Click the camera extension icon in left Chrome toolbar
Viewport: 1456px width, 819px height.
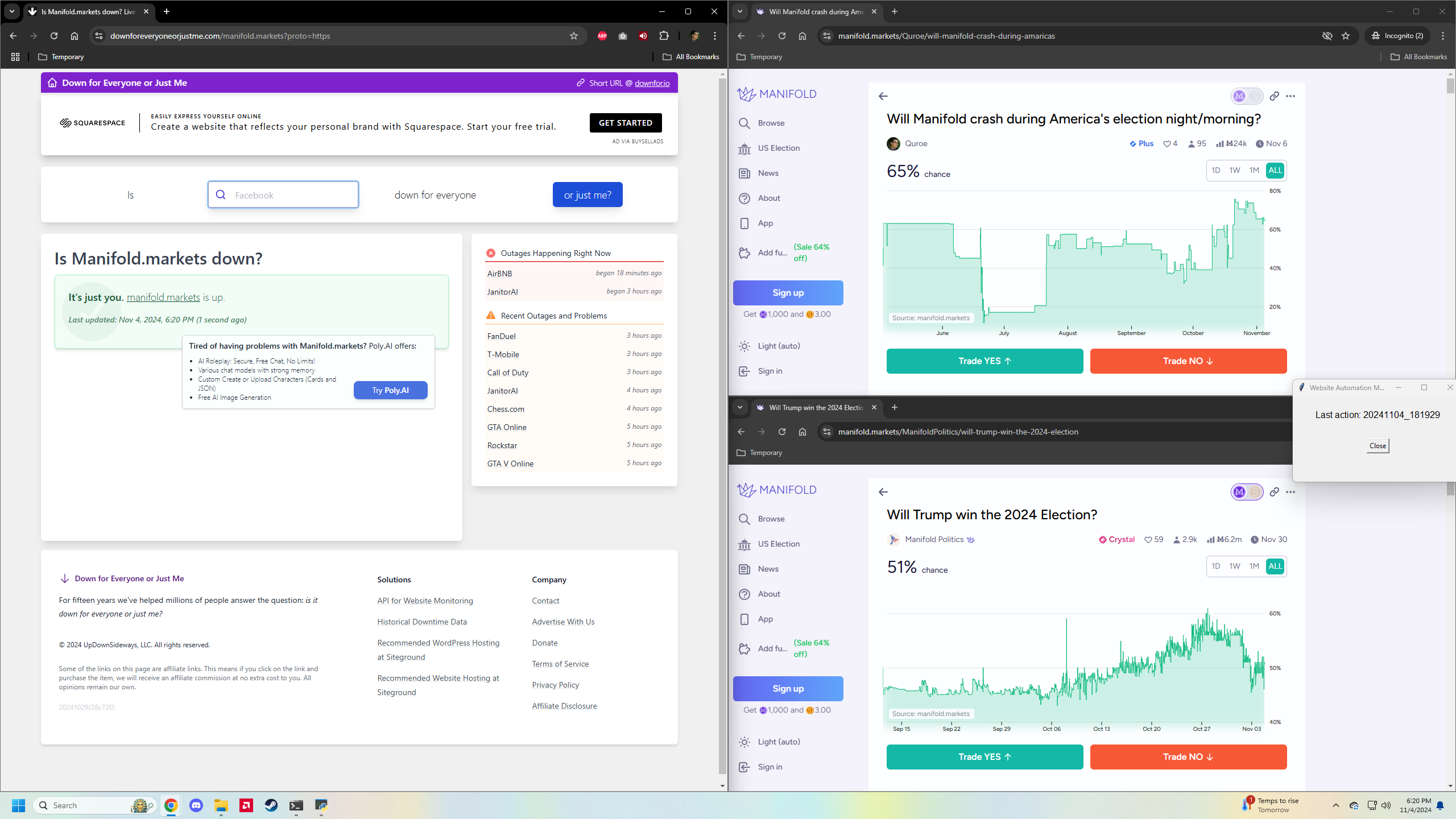pyautogui.click(x=623, y=36)
